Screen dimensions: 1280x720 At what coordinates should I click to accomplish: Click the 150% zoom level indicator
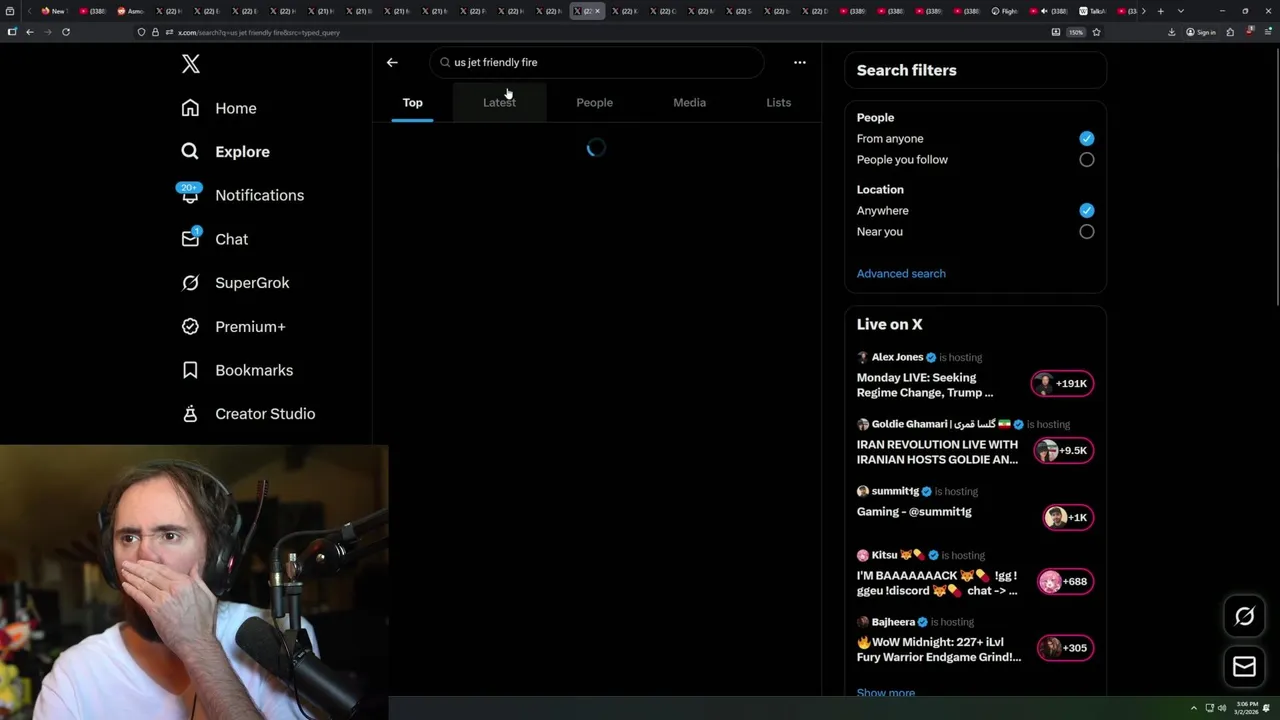[1076, 32]
